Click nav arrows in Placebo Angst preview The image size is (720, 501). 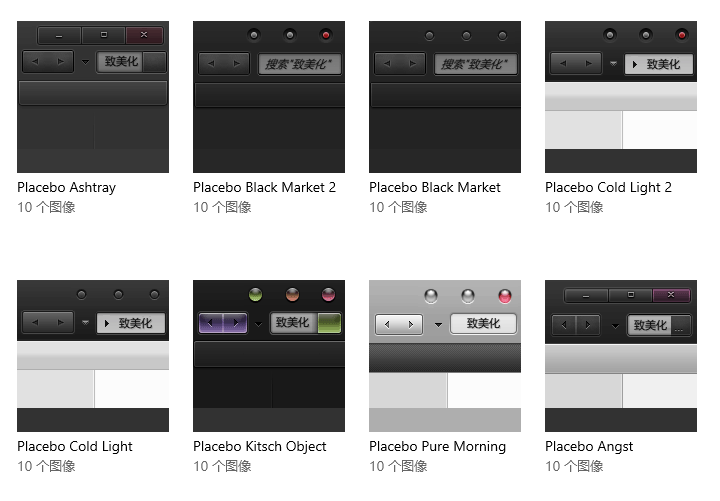[576, 325]
